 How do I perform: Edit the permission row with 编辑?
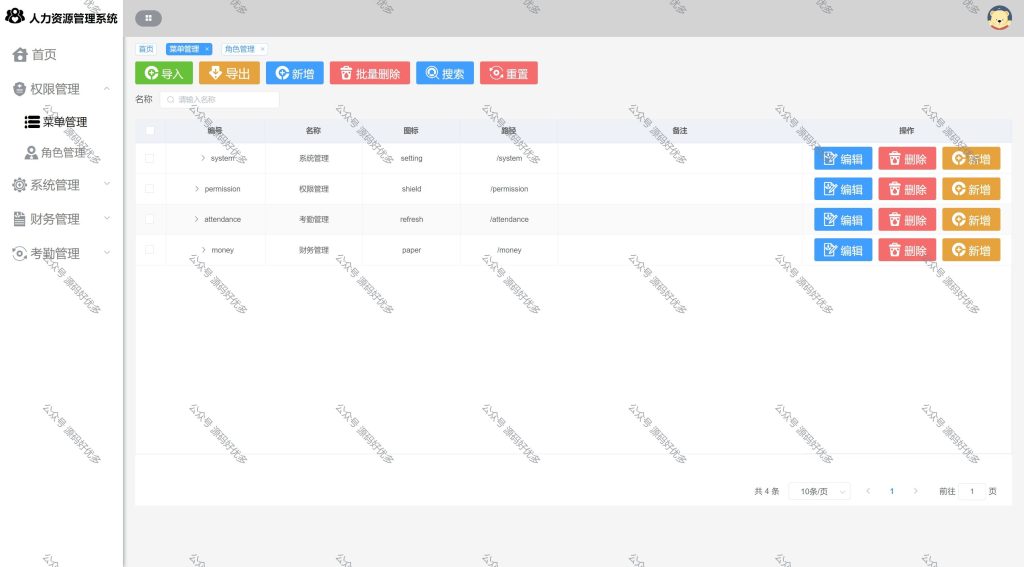pyautogui.click(x=843, y=189)
